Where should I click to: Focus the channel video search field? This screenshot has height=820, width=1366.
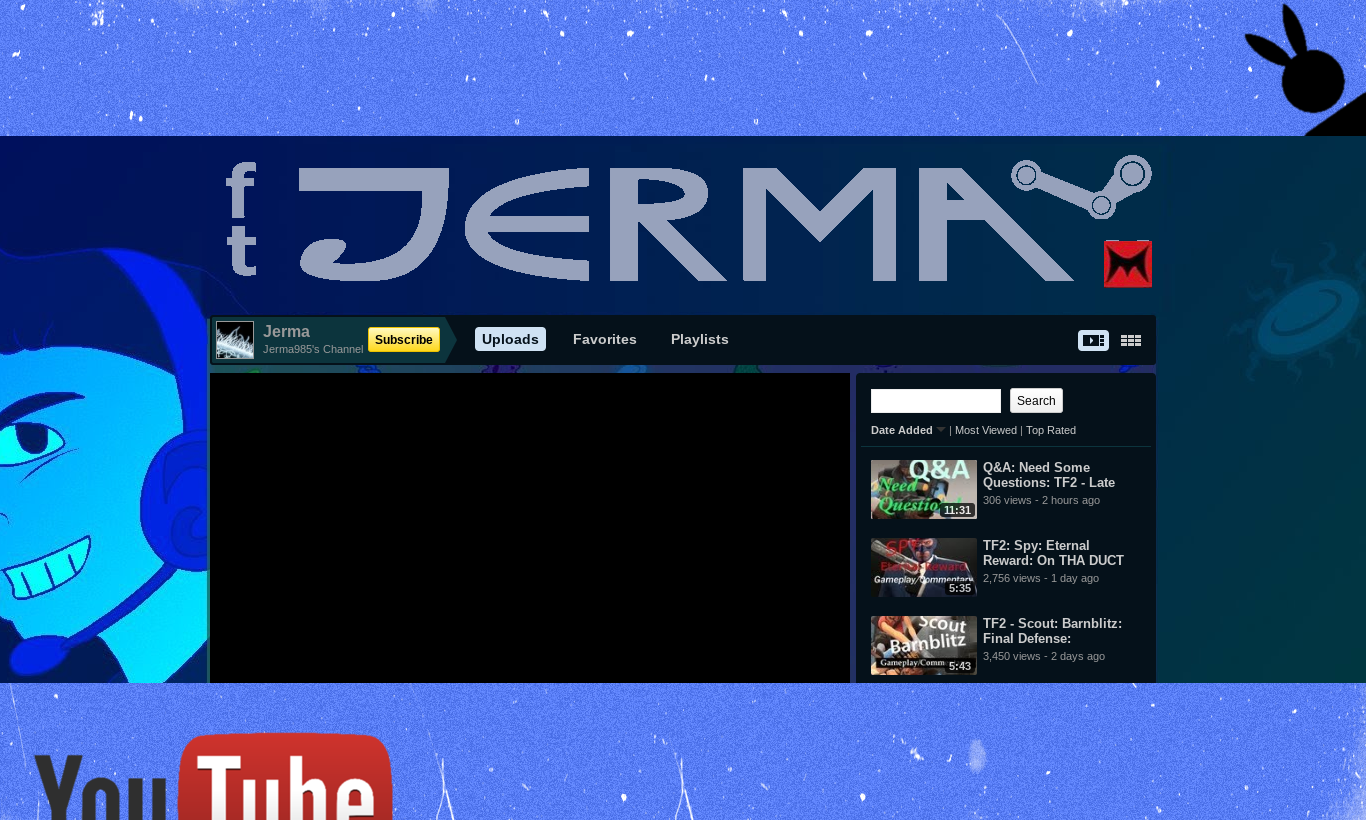pyautogui.click(x=936, y=401)
